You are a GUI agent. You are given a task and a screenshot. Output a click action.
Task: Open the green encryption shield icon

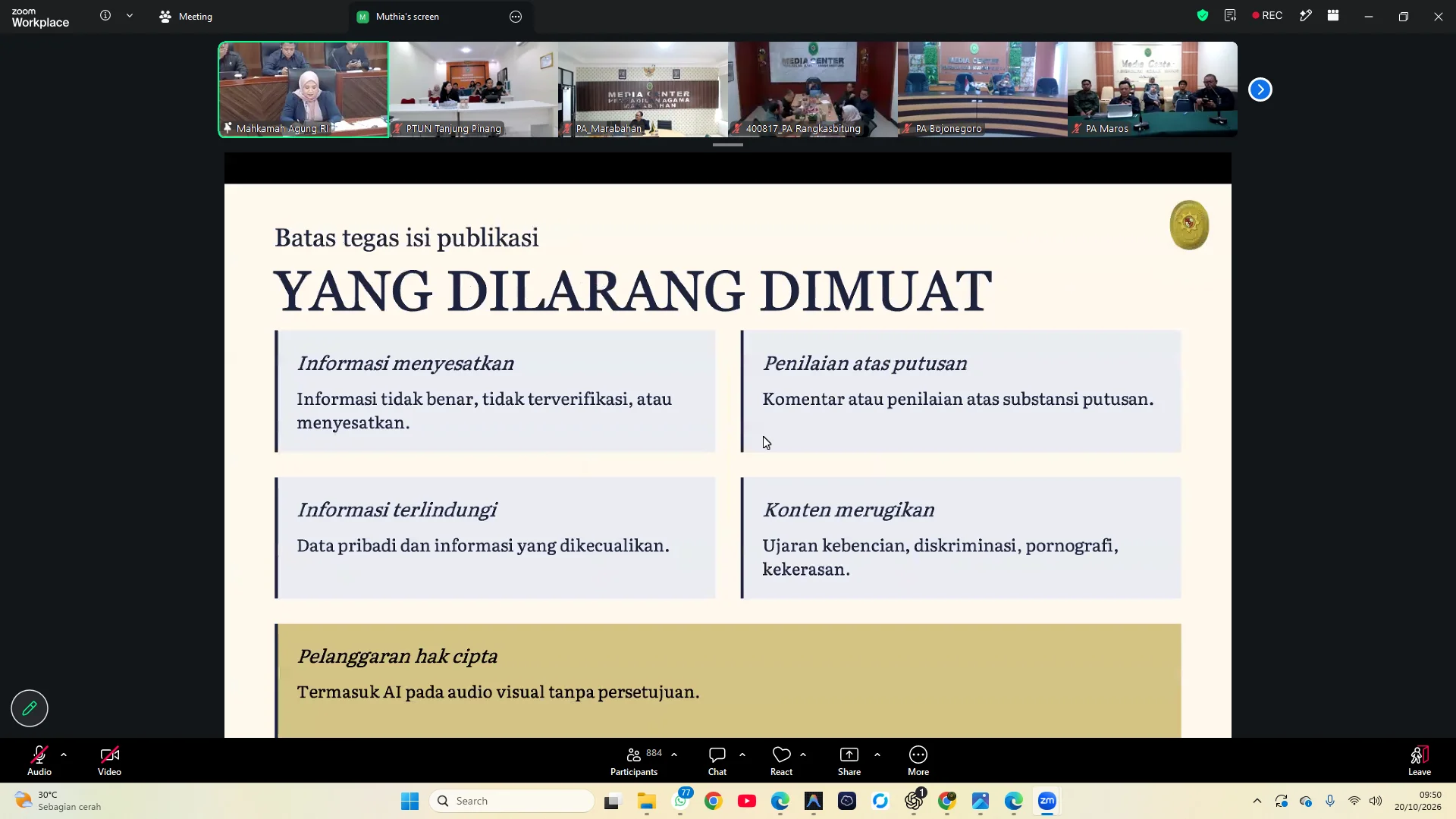click(1203, 15)
